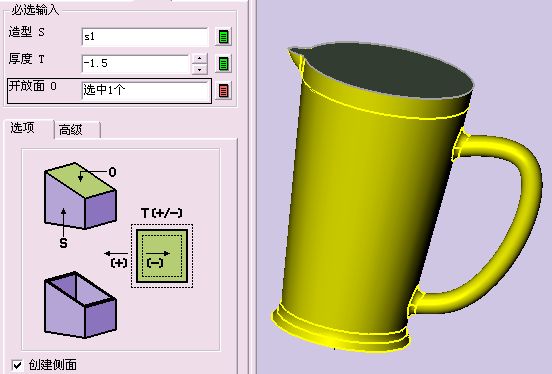Toggle the 创建侧面 checkbox

tap(17, 365)
